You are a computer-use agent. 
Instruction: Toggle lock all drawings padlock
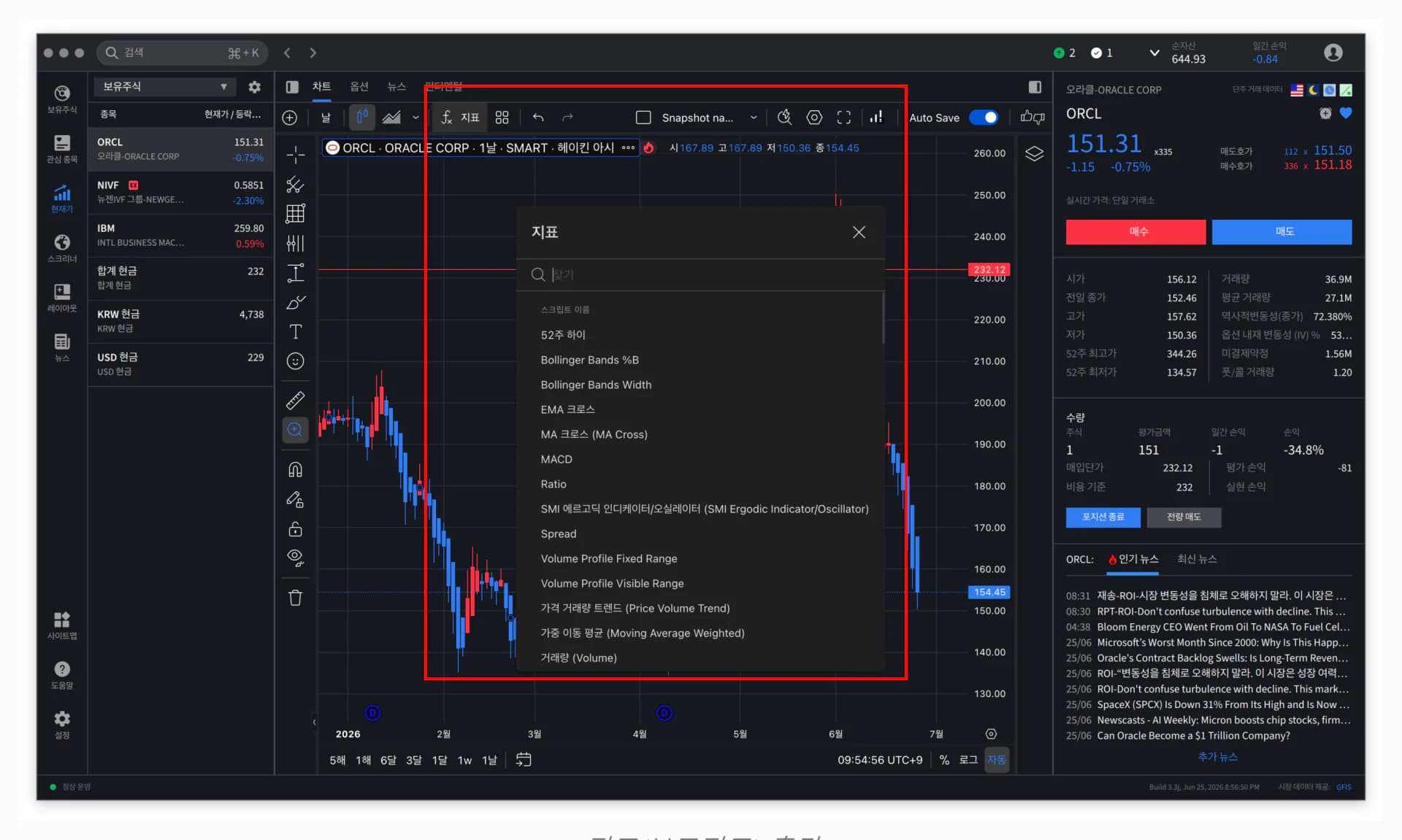tap(295, 528)
